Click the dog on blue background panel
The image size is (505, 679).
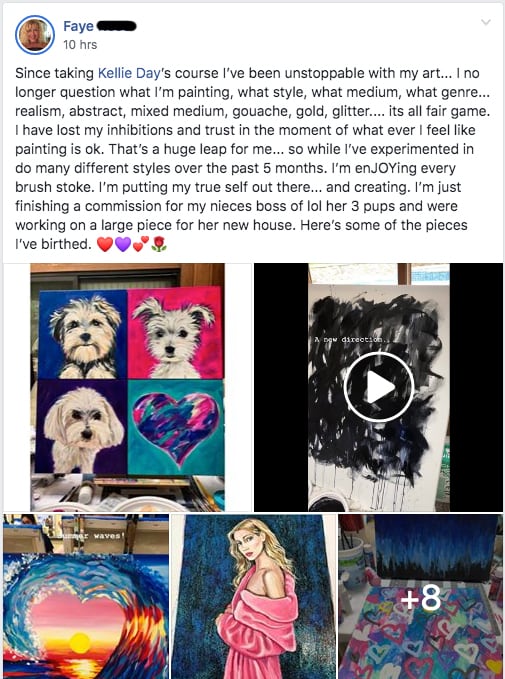point(82,334)
